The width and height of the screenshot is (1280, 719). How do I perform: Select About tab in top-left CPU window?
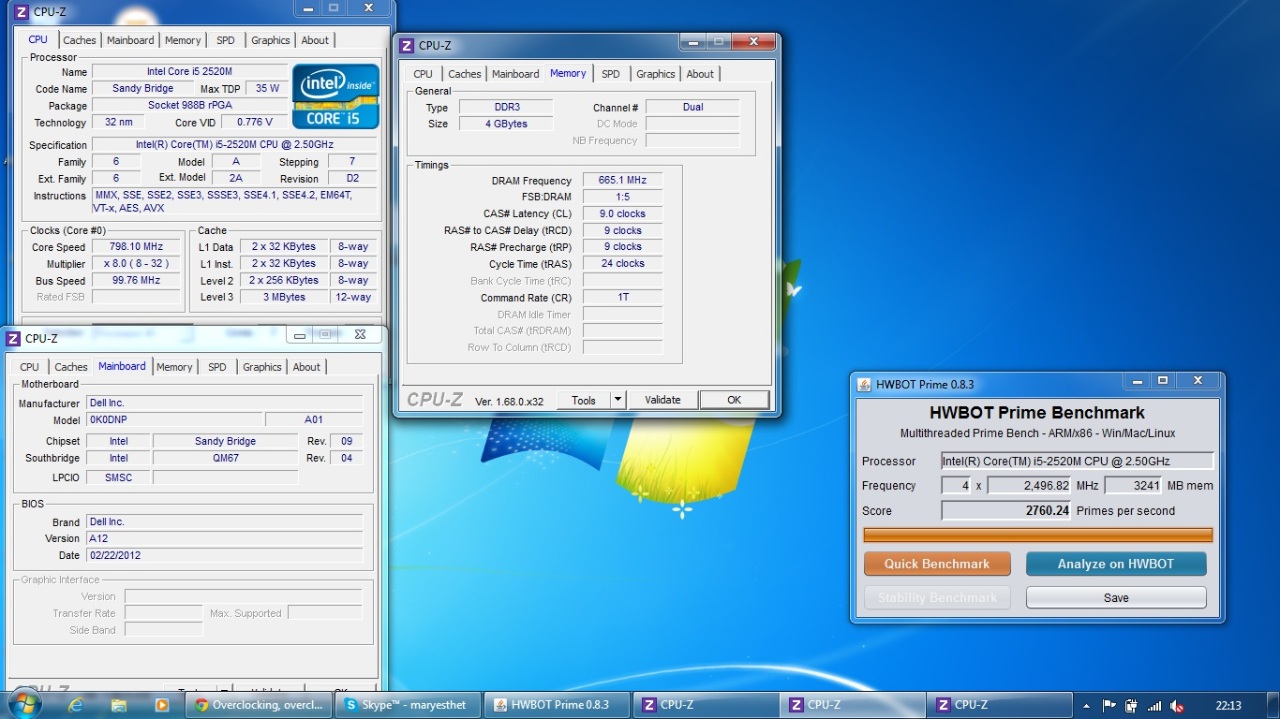315,40
